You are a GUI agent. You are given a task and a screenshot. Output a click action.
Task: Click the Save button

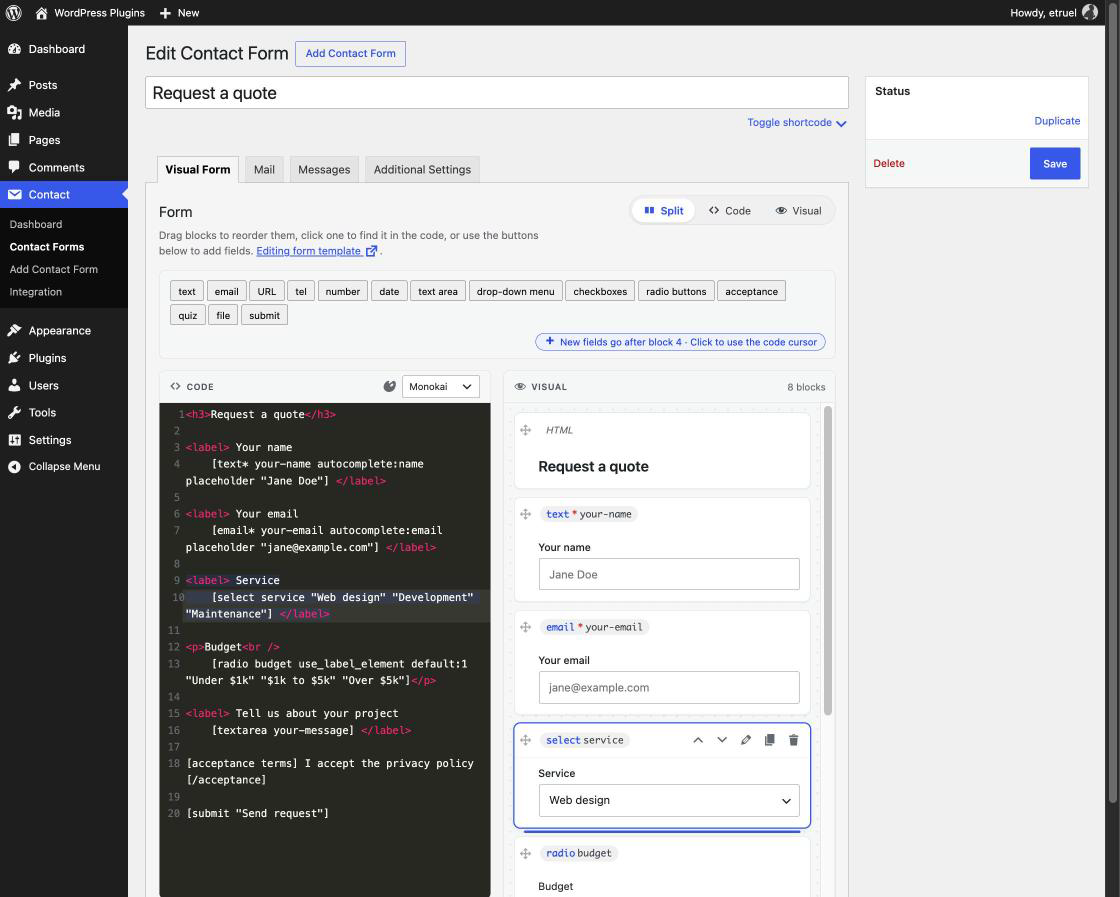coord(1054,164)
